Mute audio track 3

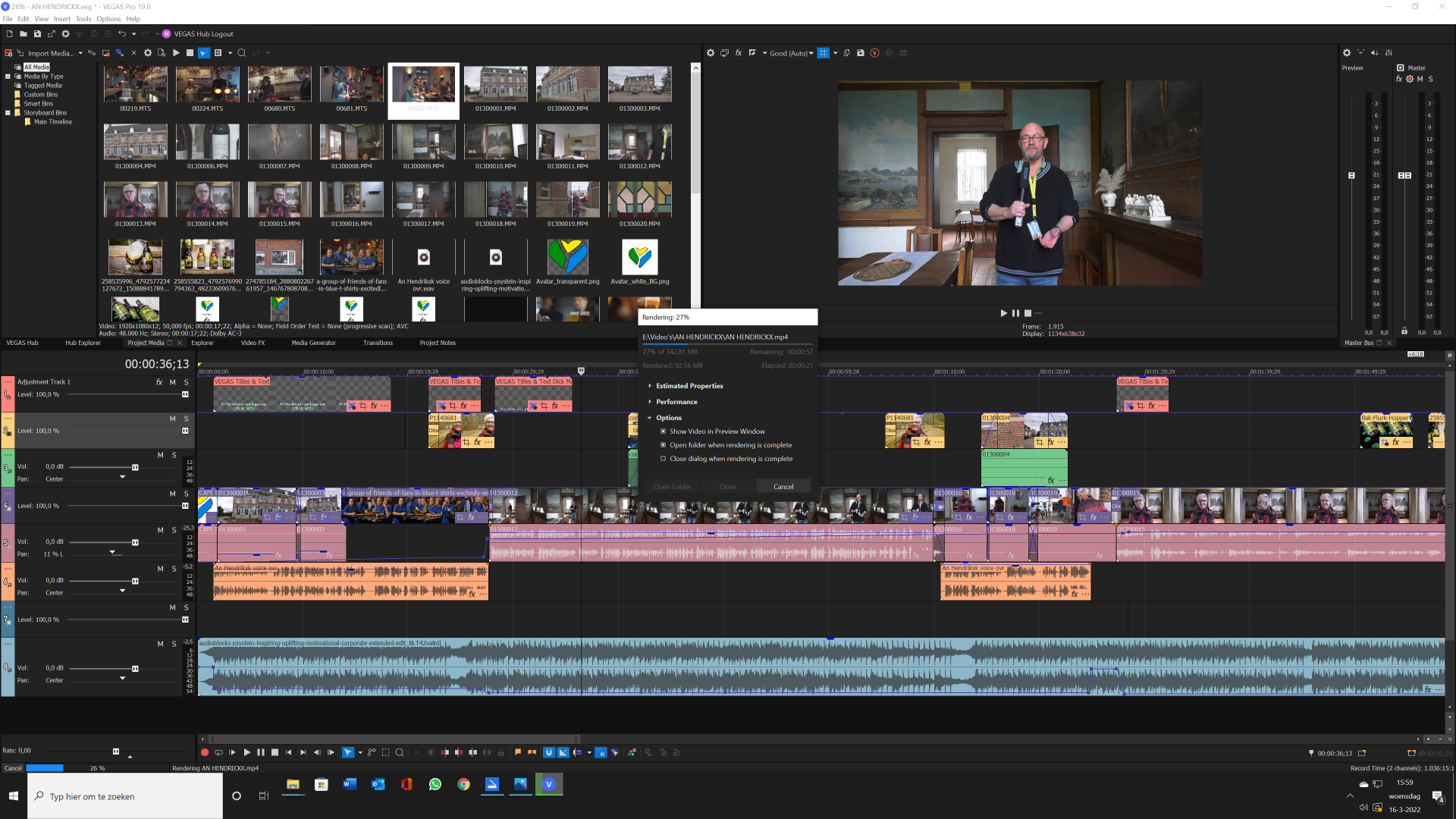point(160,455)
